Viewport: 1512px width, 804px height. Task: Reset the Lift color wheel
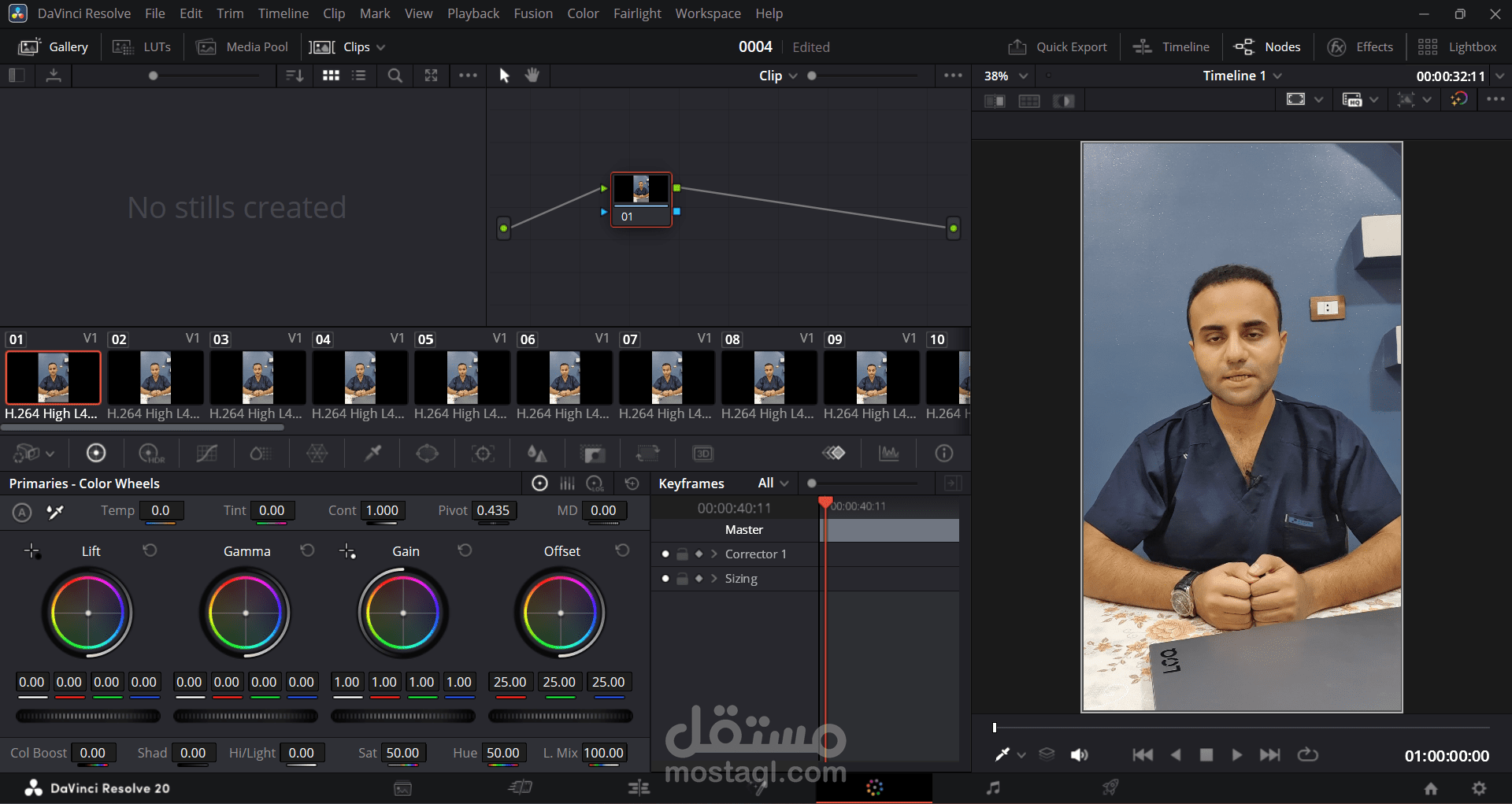[150, 550]
